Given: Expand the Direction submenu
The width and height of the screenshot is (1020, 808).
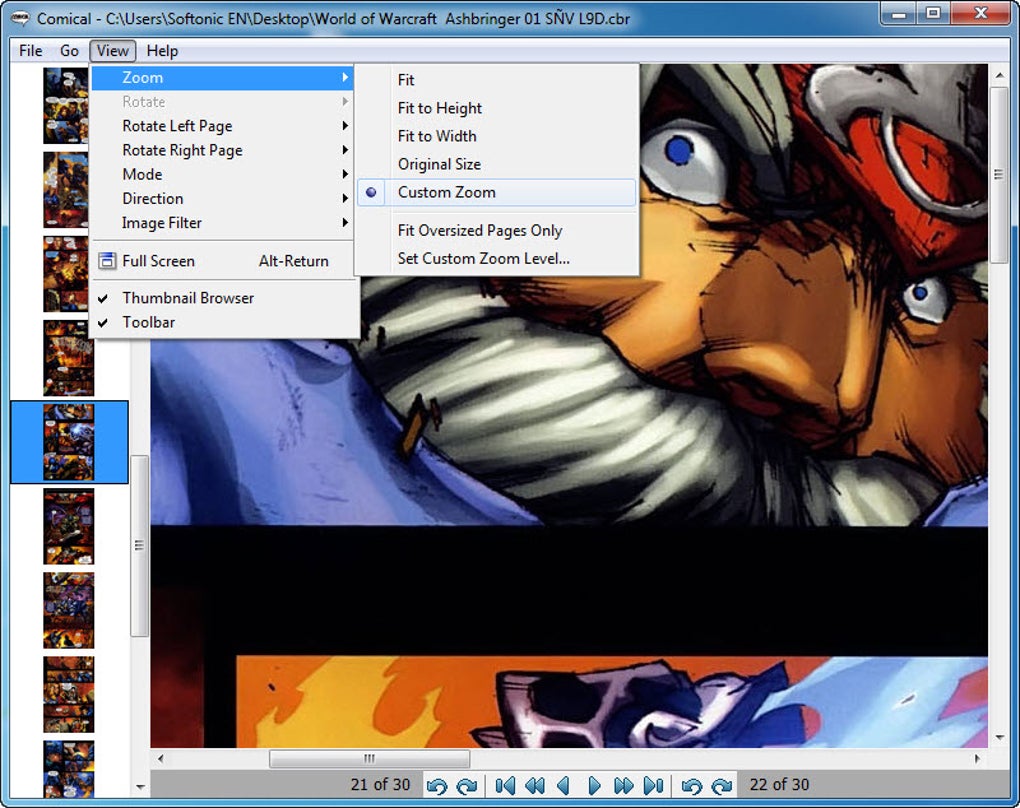Looking at the screenshot, I should [222, 198].
